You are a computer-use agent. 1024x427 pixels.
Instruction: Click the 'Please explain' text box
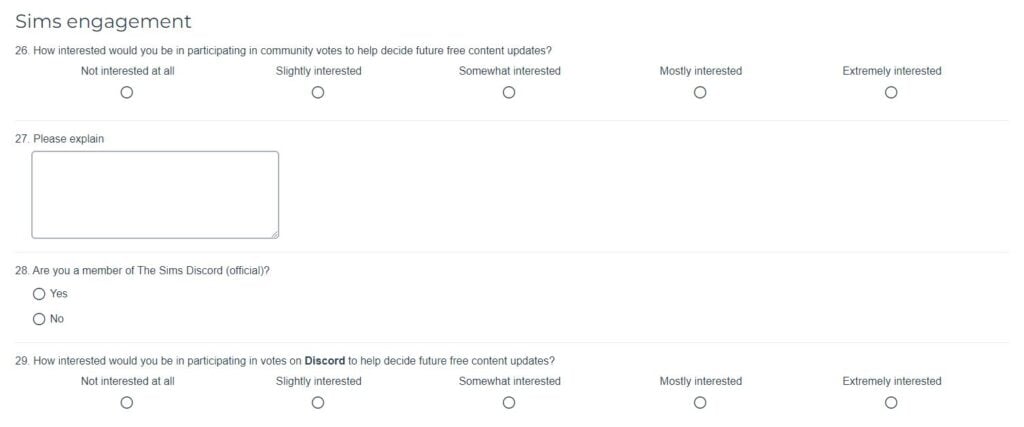coord(155,195)
